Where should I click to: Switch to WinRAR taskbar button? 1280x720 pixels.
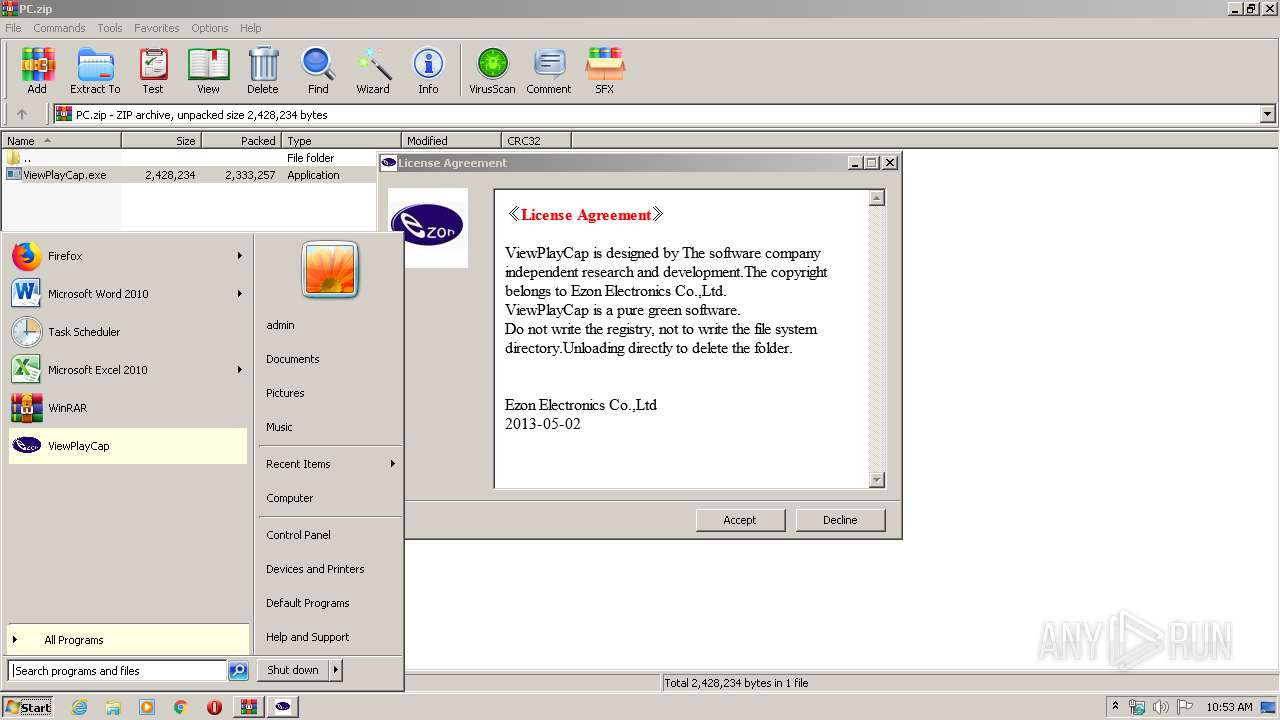[248, 707]
